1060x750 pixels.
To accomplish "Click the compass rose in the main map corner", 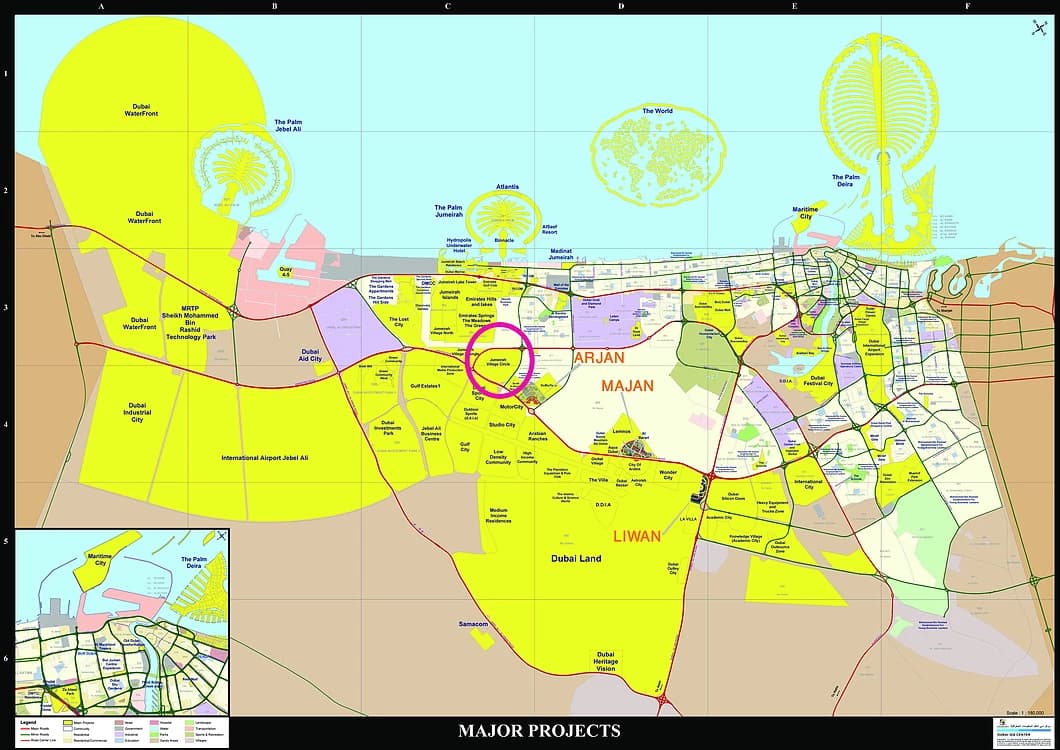I will click(1036, 28).
